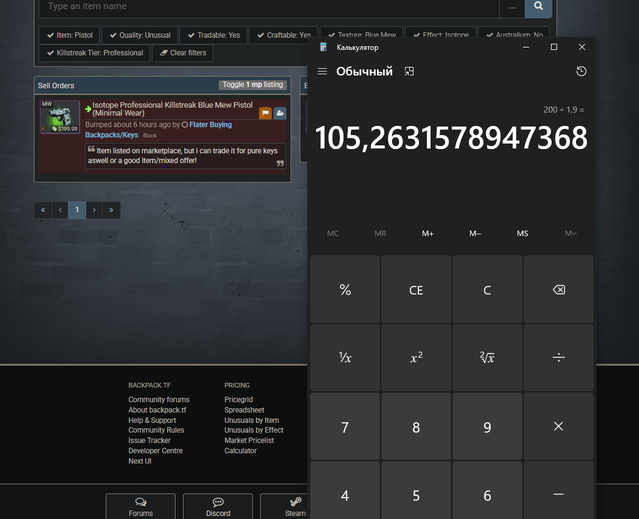Click the percent key in calculator
The width and height of the screenshot is (639, 519).
(345, 290)
